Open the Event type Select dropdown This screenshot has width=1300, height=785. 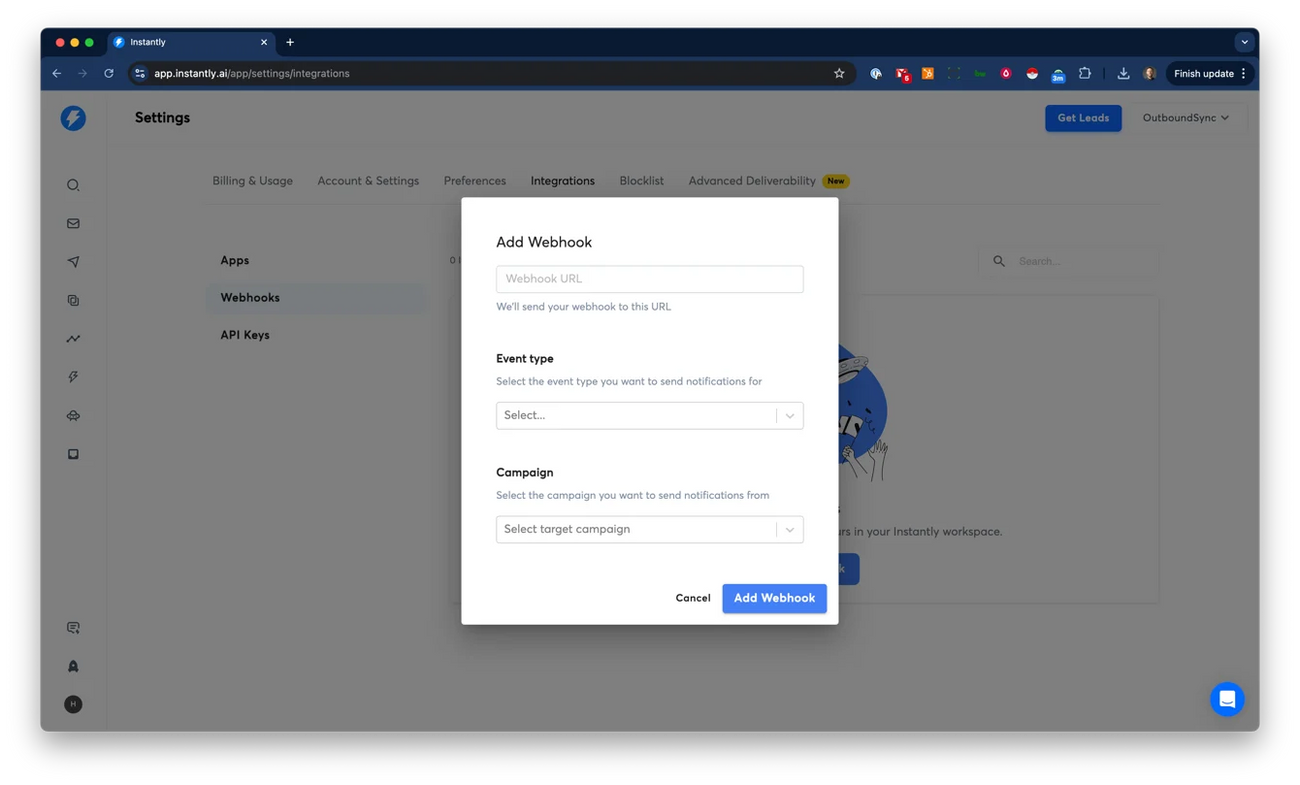649,415
